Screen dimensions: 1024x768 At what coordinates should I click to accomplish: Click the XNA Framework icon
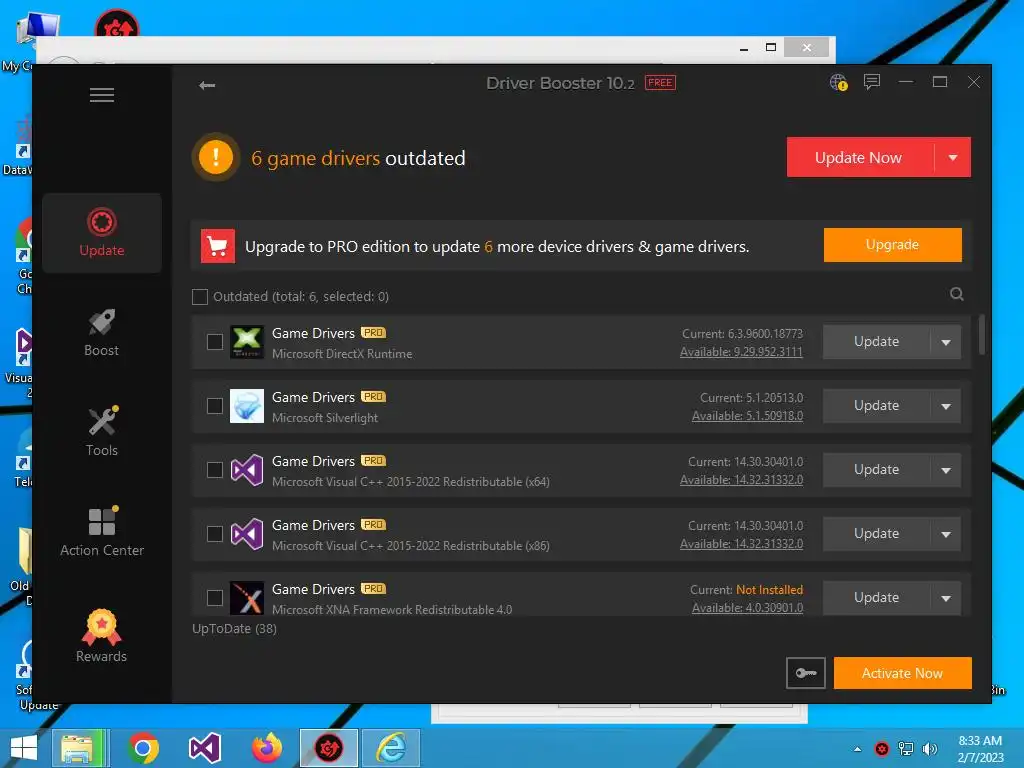pos(247,598)
